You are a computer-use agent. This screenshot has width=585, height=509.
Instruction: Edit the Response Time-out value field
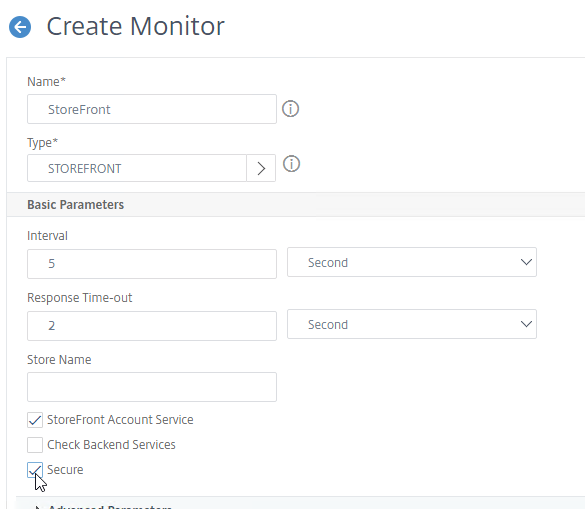click(x=152, y=326)
